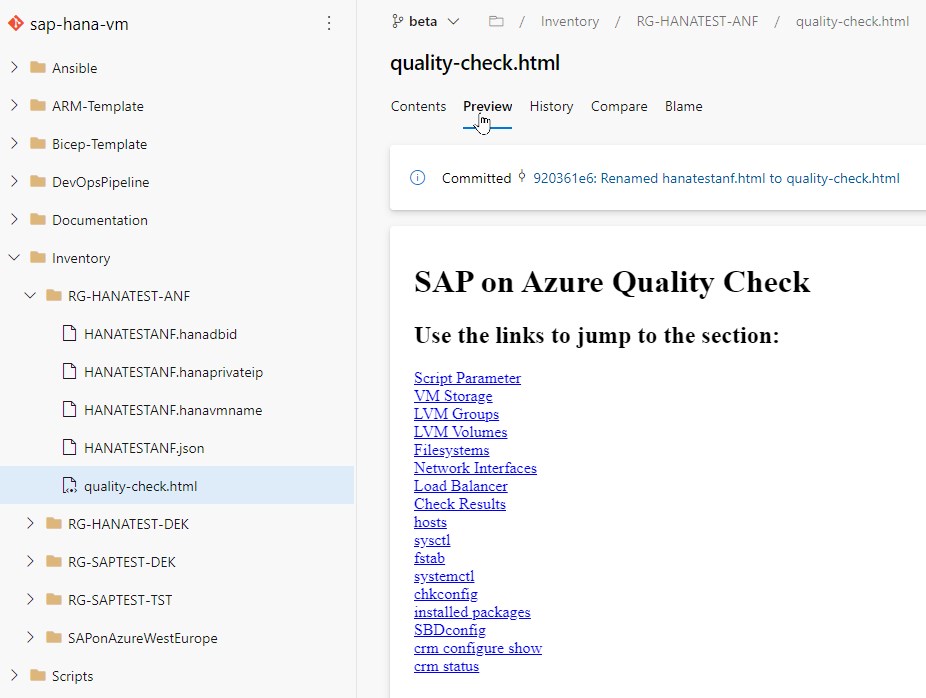Switch to the Blame tab

[x=683, y=106]
